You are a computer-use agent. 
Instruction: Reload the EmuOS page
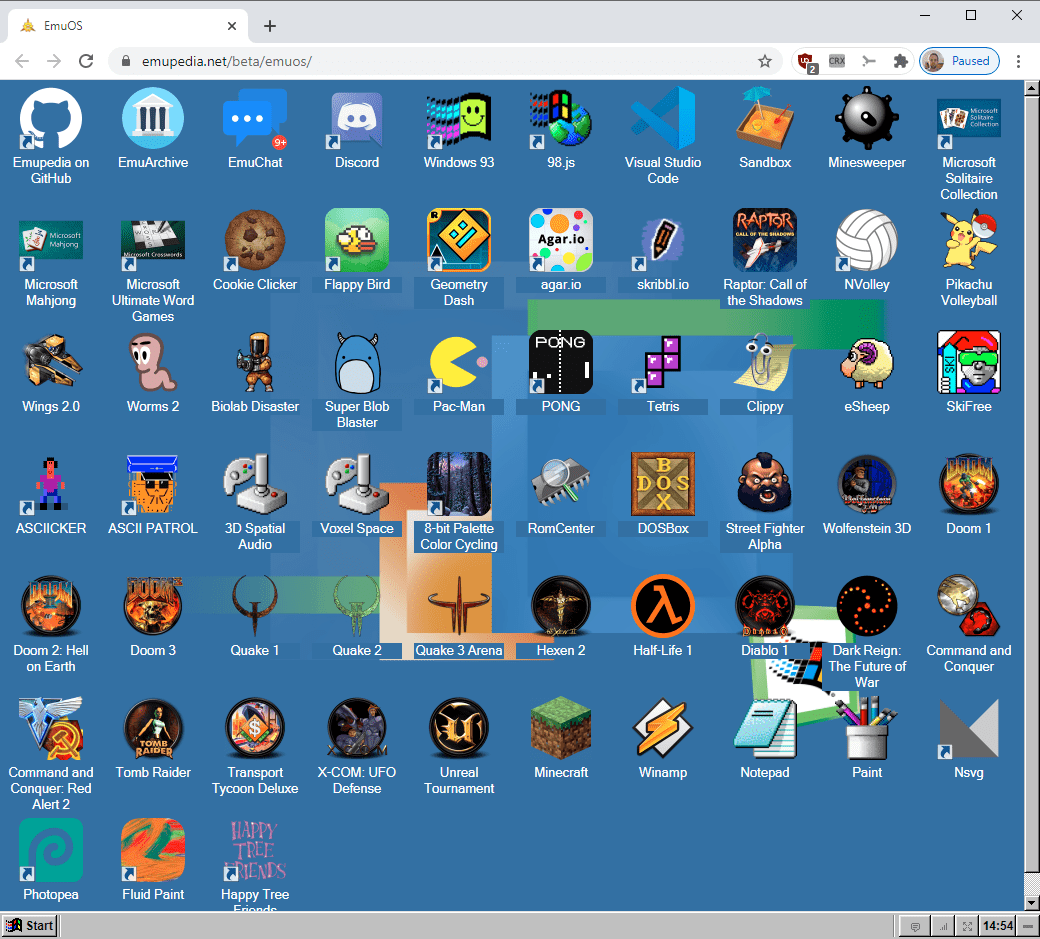pyautogui.click(x=86, y=61)
